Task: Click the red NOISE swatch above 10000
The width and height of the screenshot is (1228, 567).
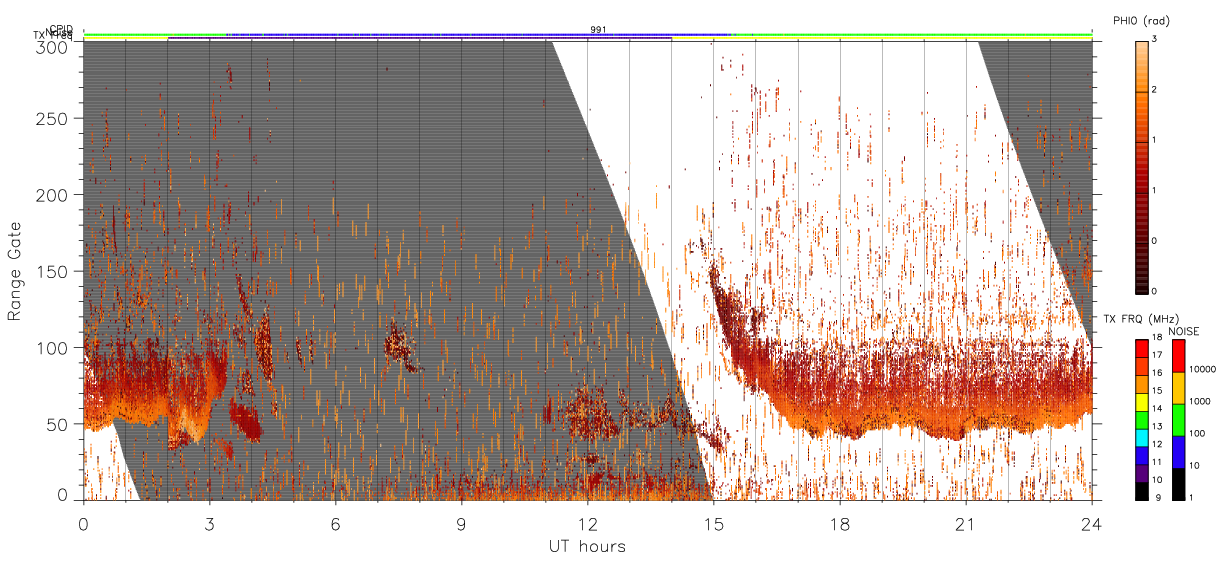Action: 1179,355
